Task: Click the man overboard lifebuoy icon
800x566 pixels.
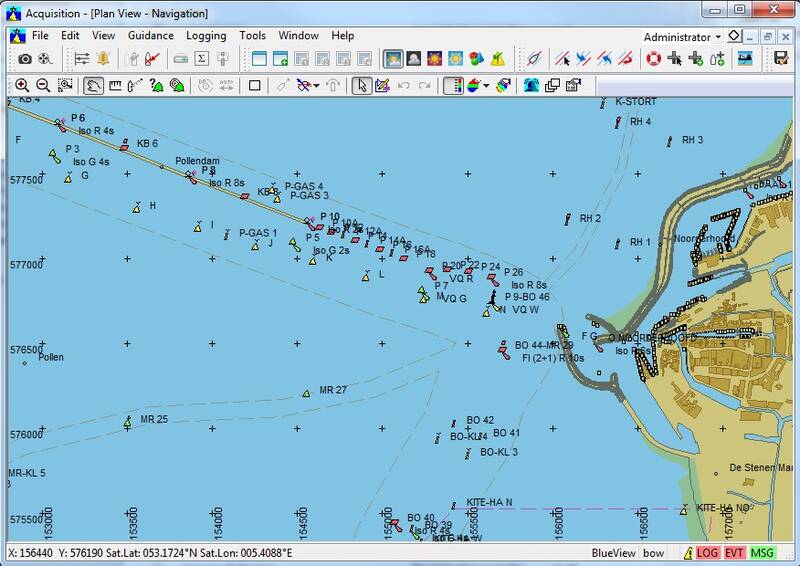Action: tap(653, 59)
